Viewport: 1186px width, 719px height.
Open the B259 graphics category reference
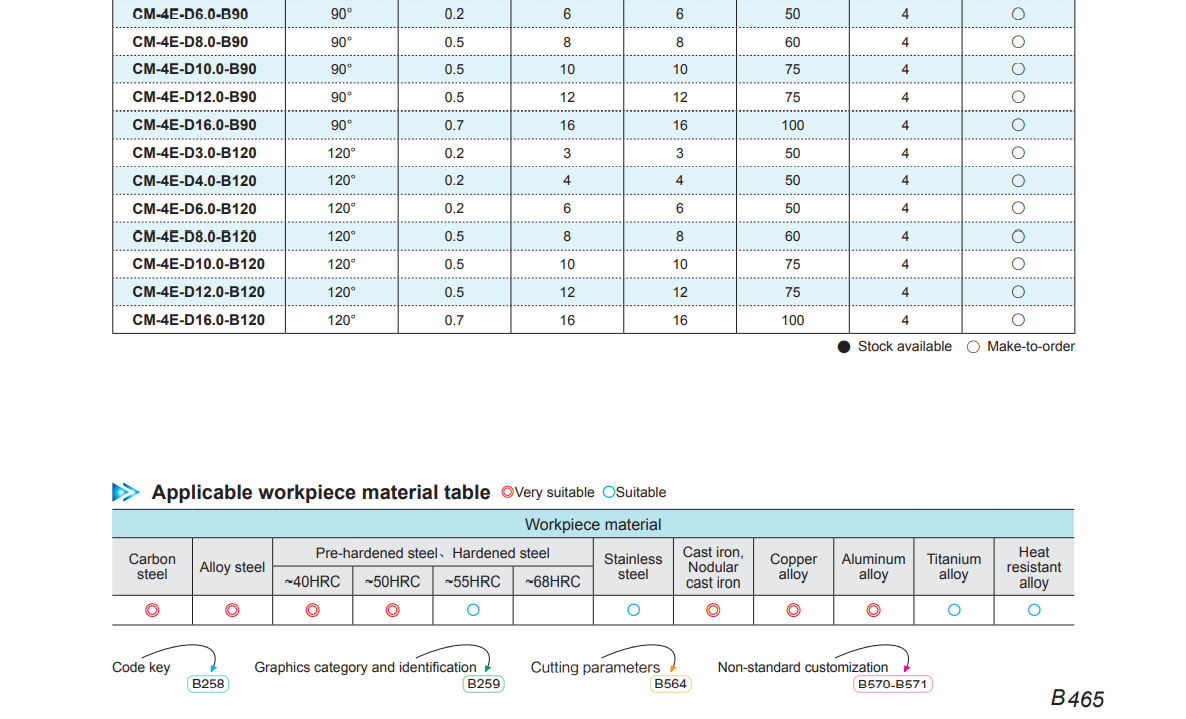[x=484, y=684]
